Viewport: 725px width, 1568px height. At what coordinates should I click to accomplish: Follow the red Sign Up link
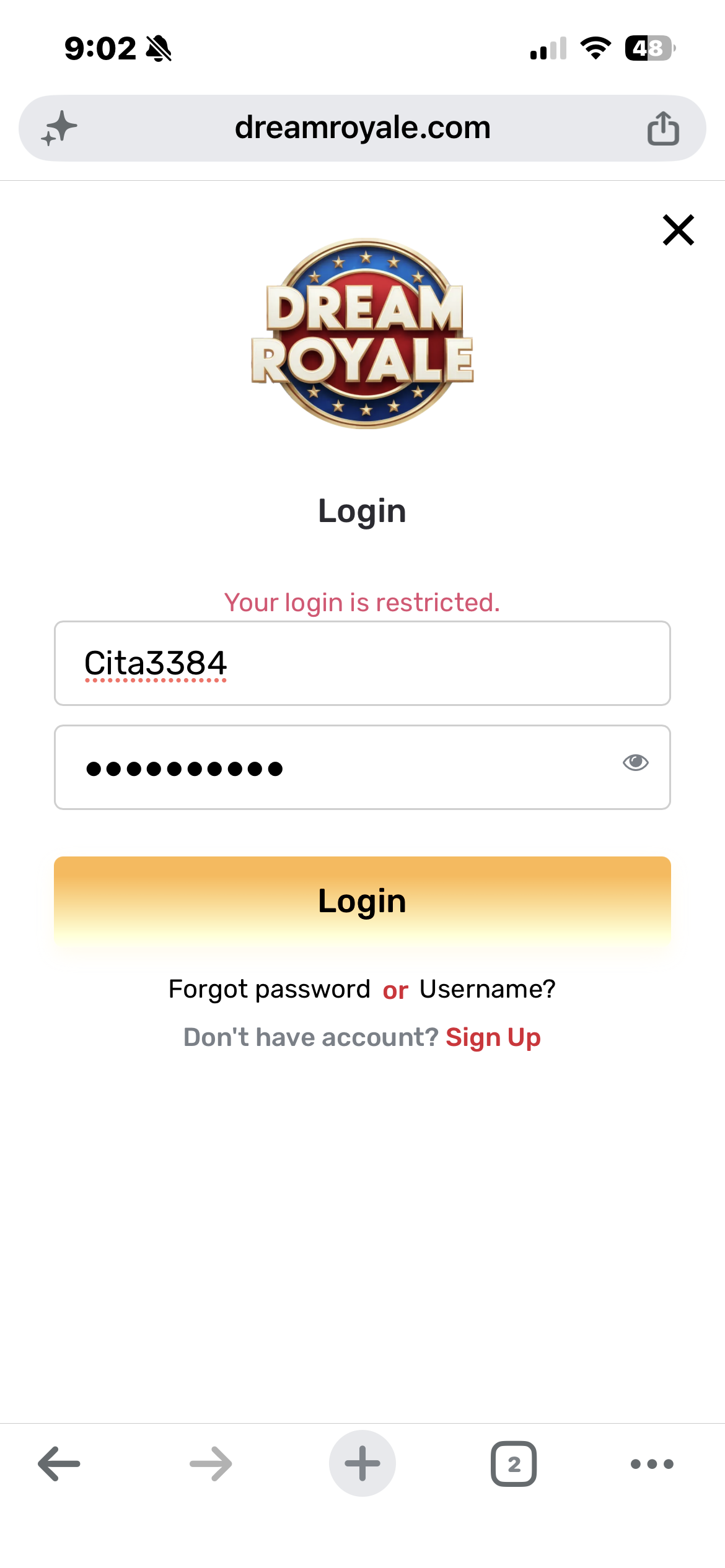pos(493,1037)
